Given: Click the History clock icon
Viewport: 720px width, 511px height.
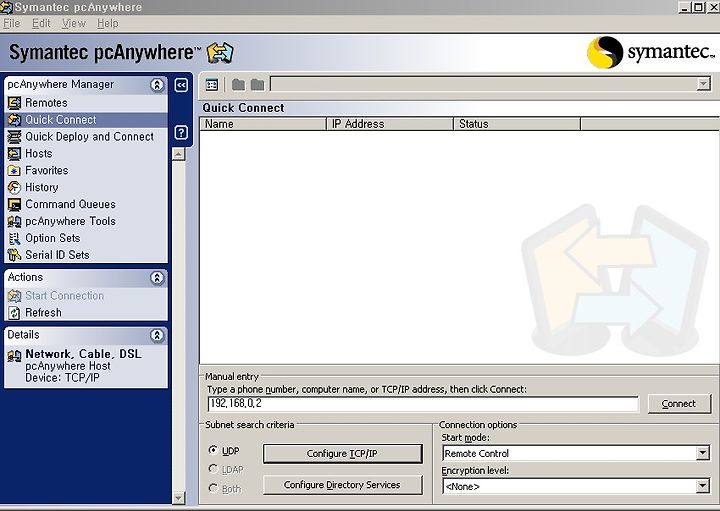Looking at the screenshot, I should click(14, 187).
